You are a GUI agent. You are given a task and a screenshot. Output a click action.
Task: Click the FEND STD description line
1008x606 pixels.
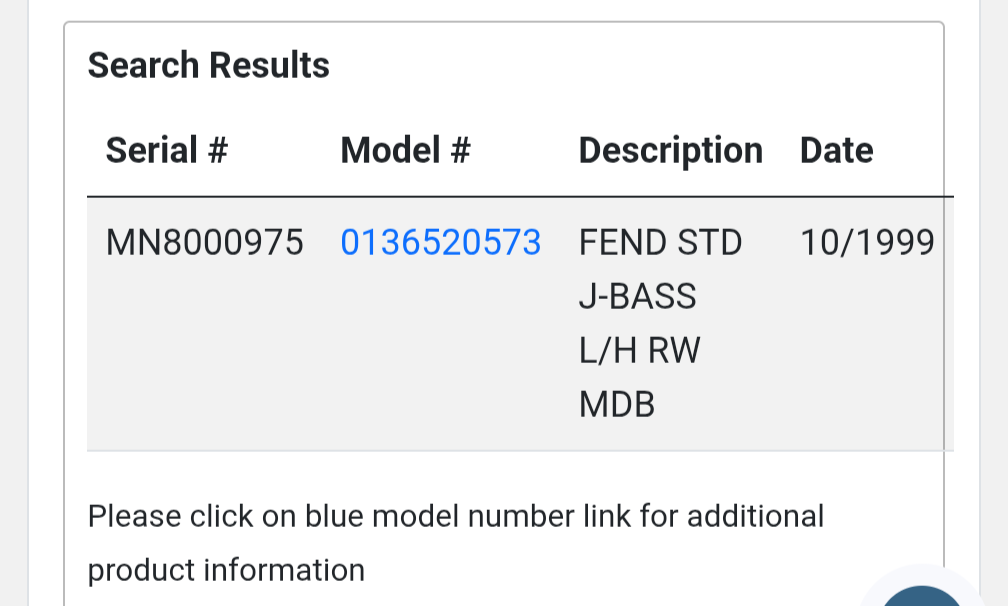click(x=660, y=242)
